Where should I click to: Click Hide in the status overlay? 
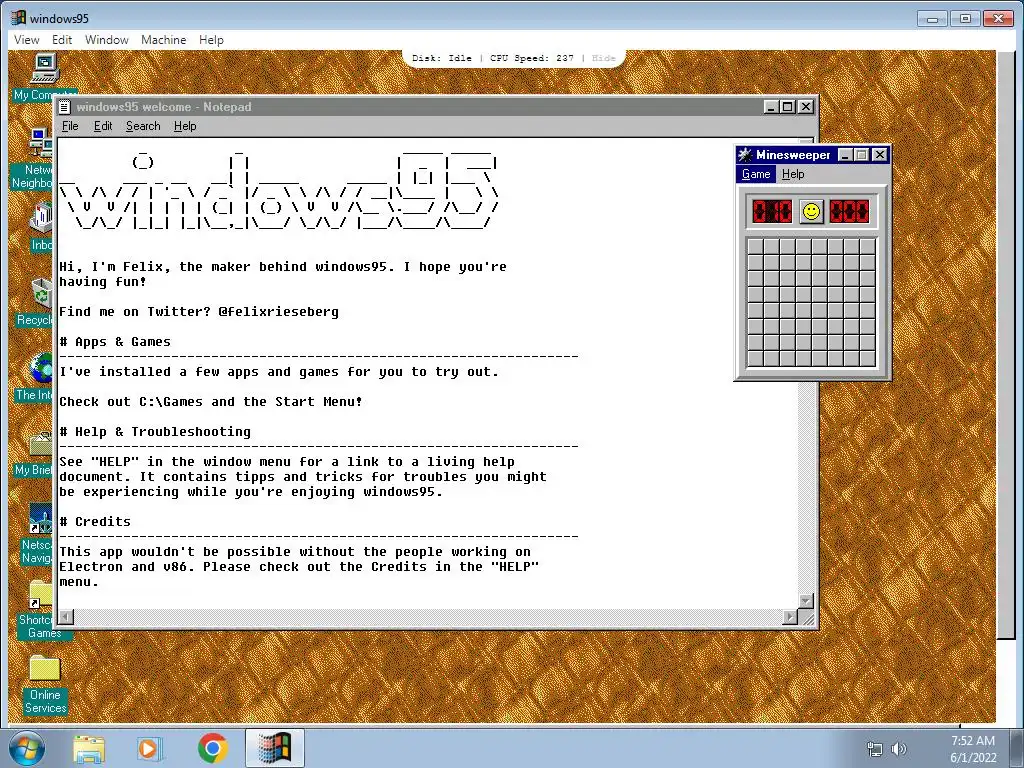pos(603,58)
